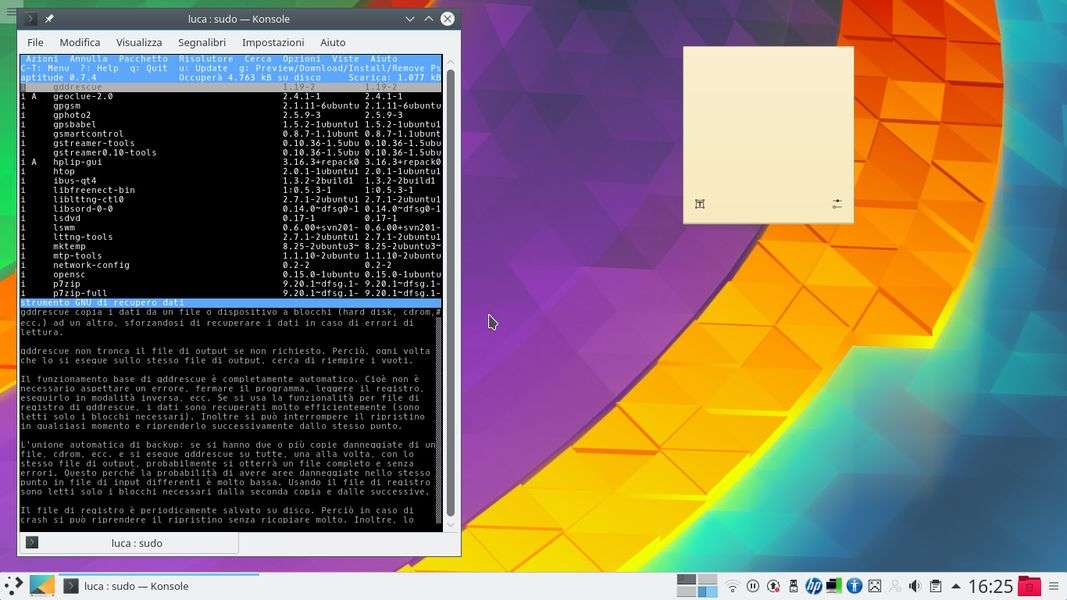Open the clipboard tray icon
Image resolution: width=1067 pixels, height=600 pixels.
click(935, 586)
